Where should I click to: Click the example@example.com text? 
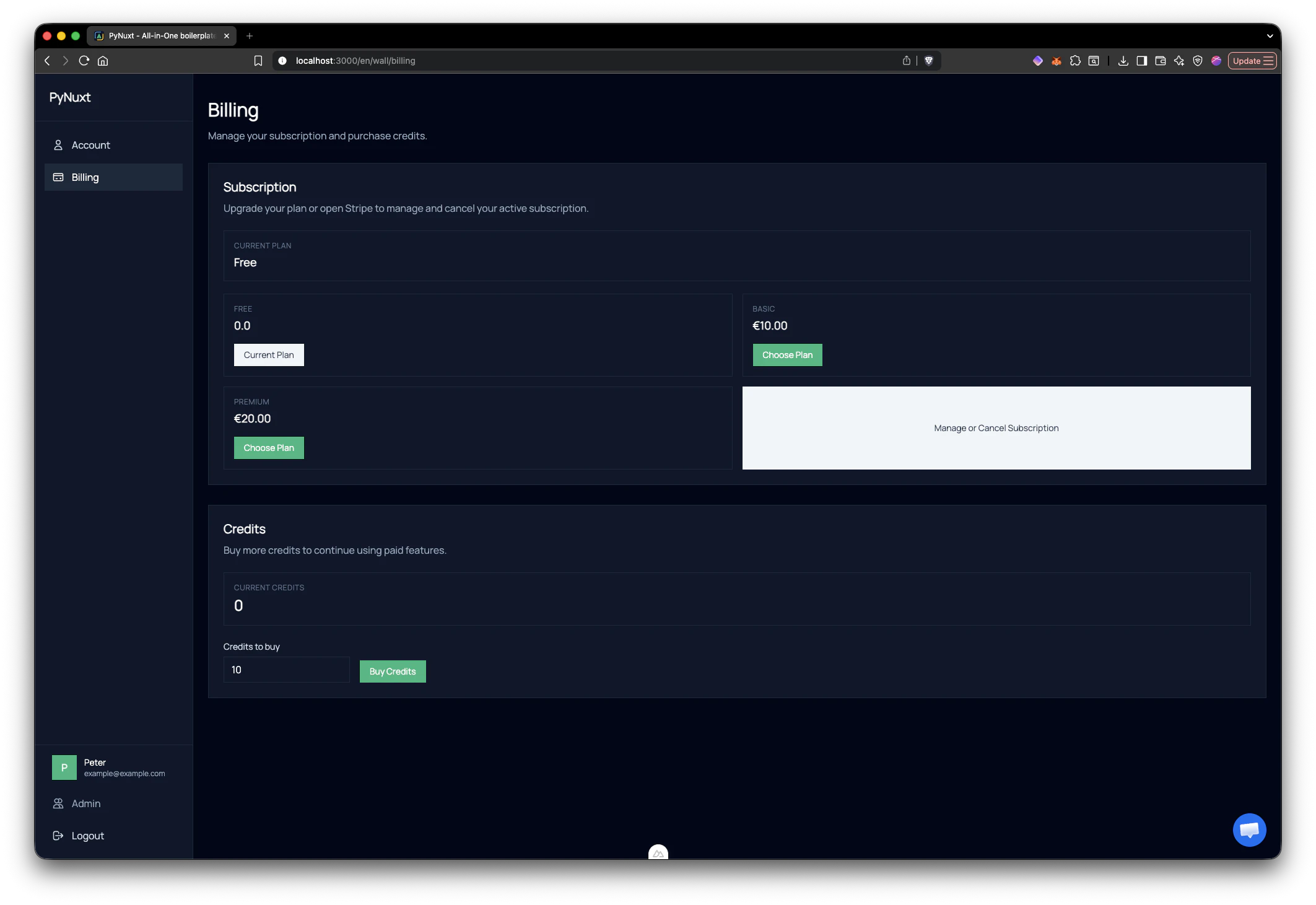coord(124,774)
